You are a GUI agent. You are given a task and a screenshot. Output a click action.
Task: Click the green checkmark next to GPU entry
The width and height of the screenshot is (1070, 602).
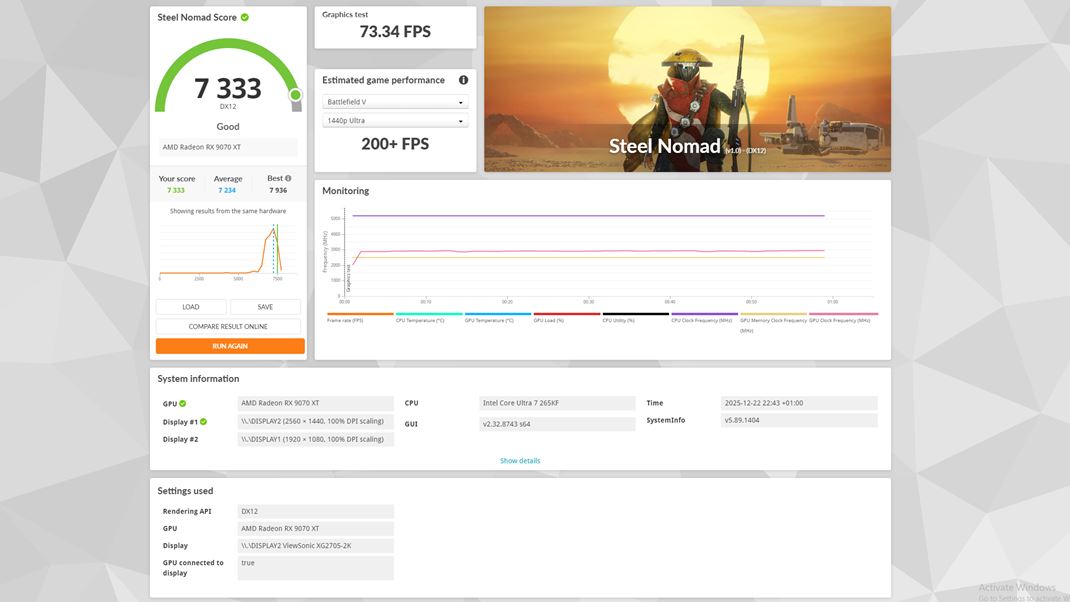coord(181,403)
